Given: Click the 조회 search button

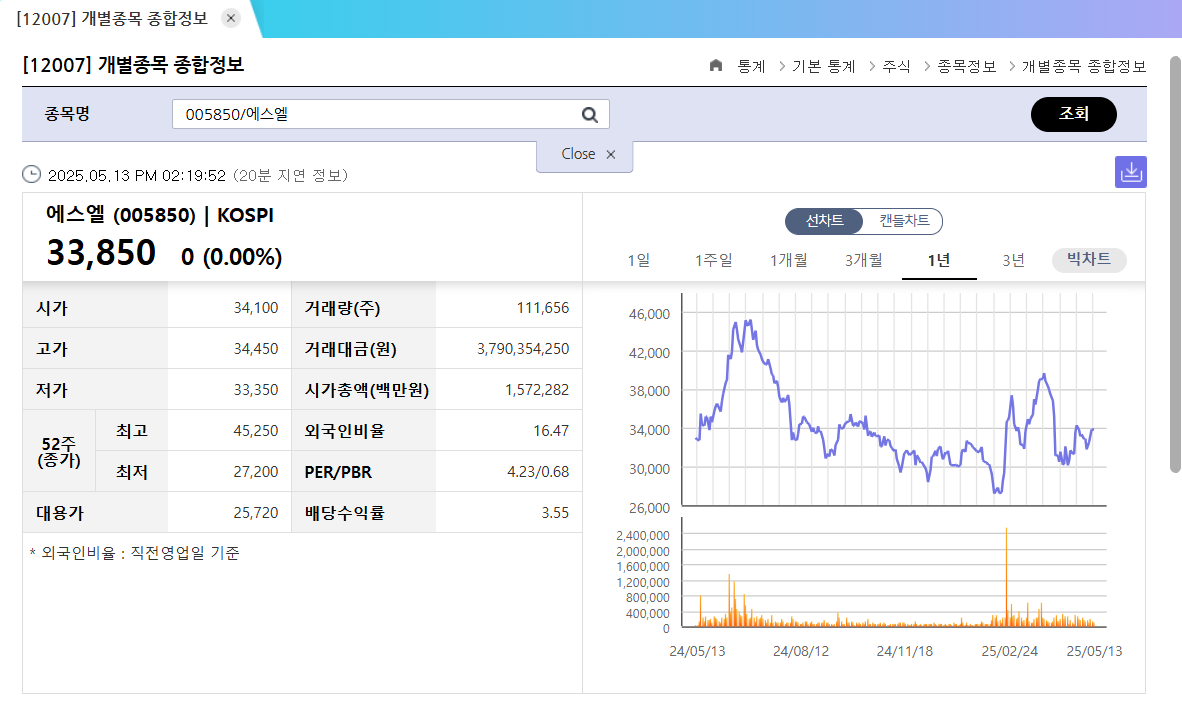Looking at the screenshot, I should 1073,114.
